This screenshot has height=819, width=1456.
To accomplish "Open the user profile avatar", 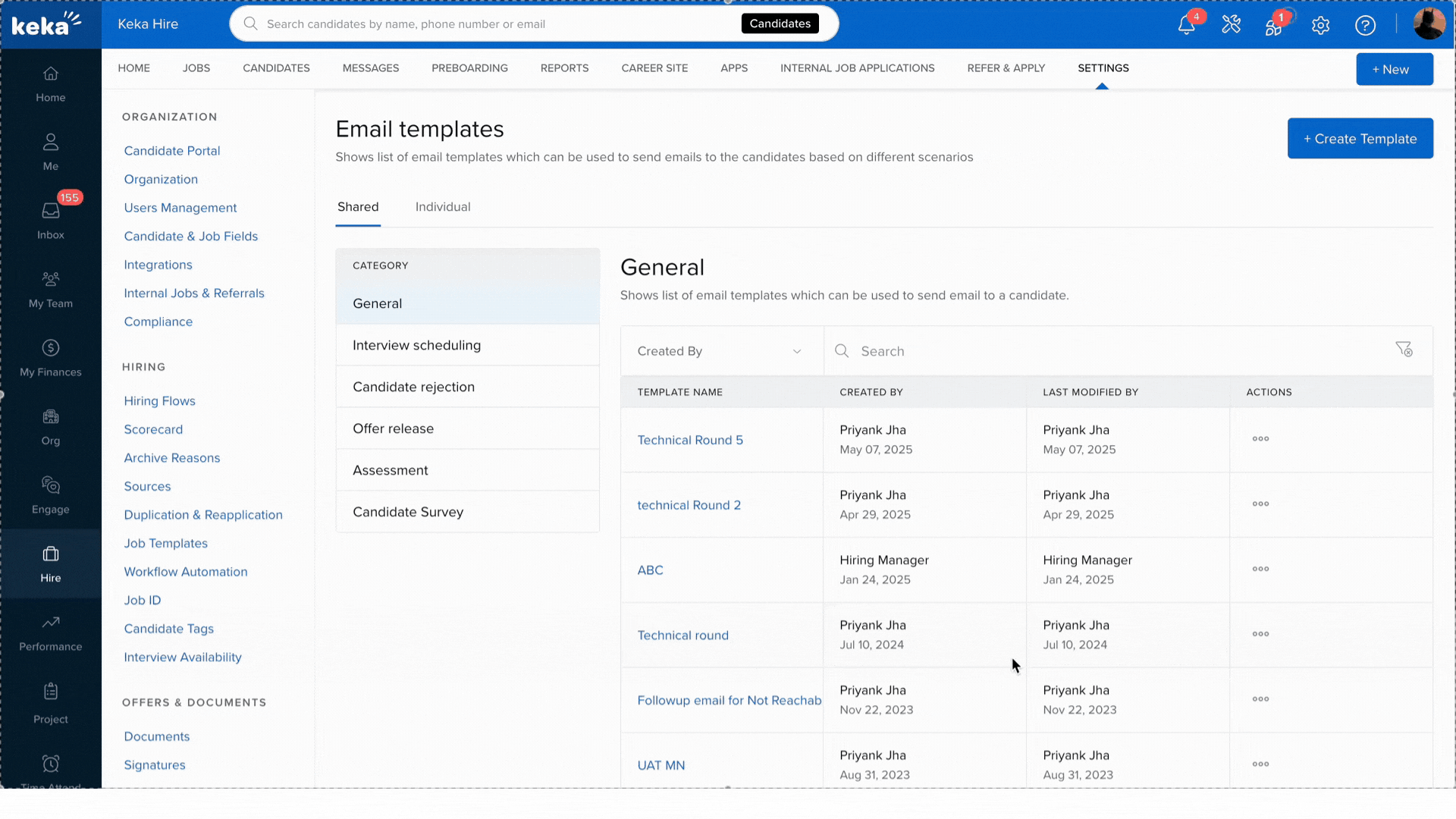I will 1429,24.
